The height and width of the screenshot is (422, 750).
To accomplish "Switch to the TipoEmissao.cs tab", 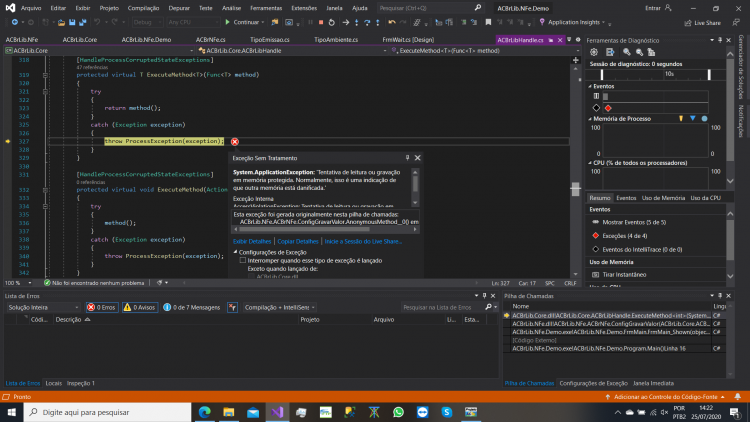I will click(x=269, y=40).
